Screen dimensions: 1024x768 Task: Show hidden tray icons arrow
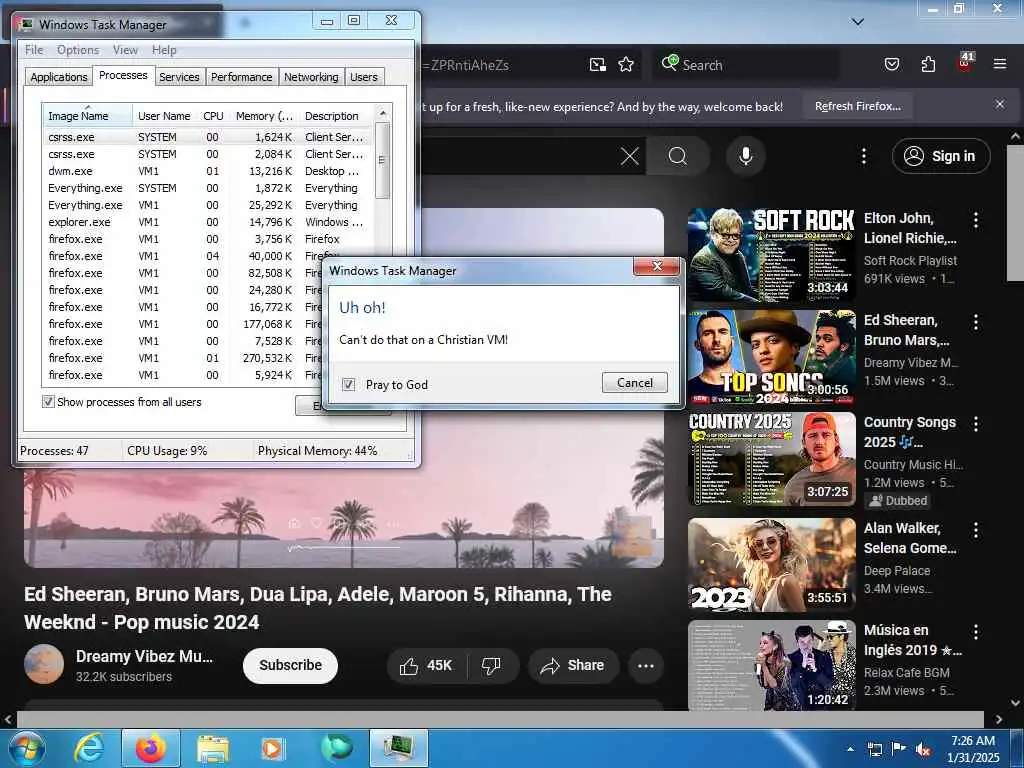tap(850, 750)
